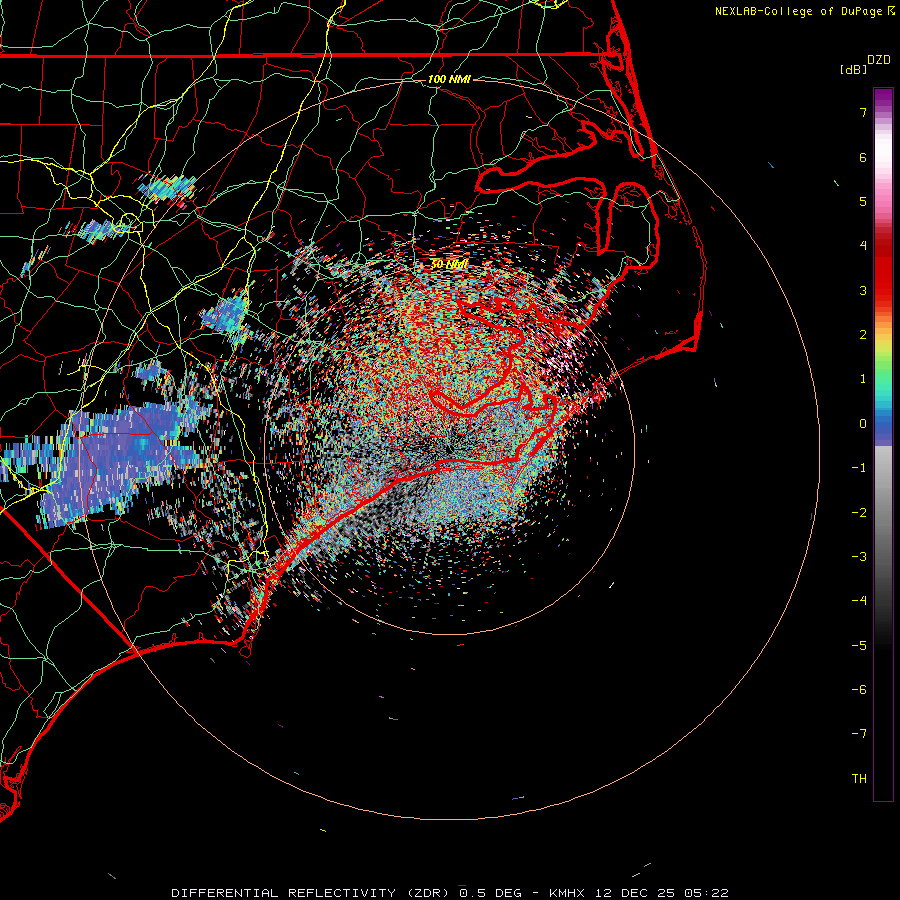Click the -5 dB value on the color scale
Viewport: 900px width, 900px height.
click(859, 646)
